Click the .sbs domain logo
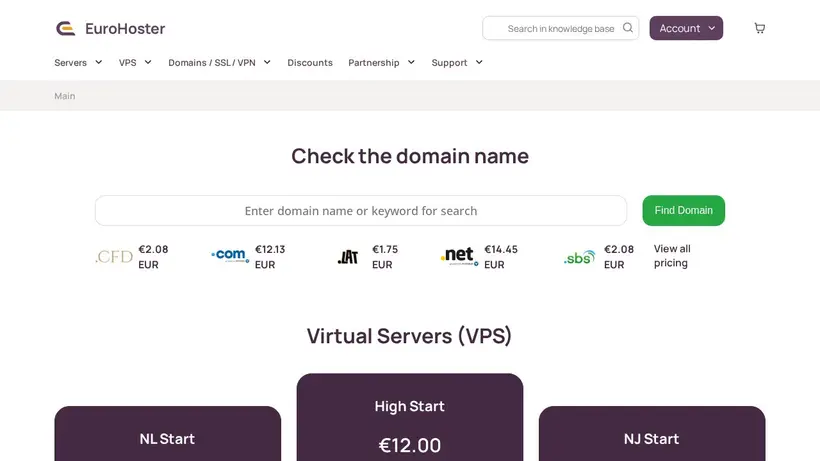820x461 pixels. pyautogui.click(x=579, y=257)
